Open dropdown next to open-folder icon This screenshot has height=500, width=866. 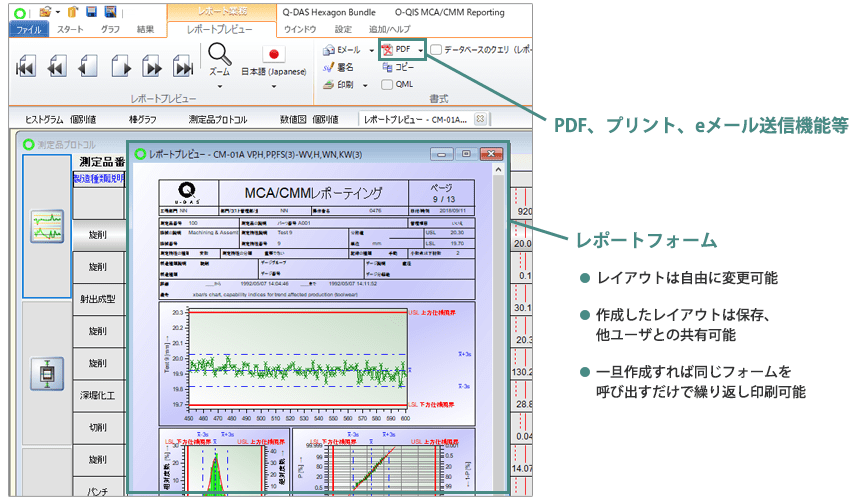57,12
